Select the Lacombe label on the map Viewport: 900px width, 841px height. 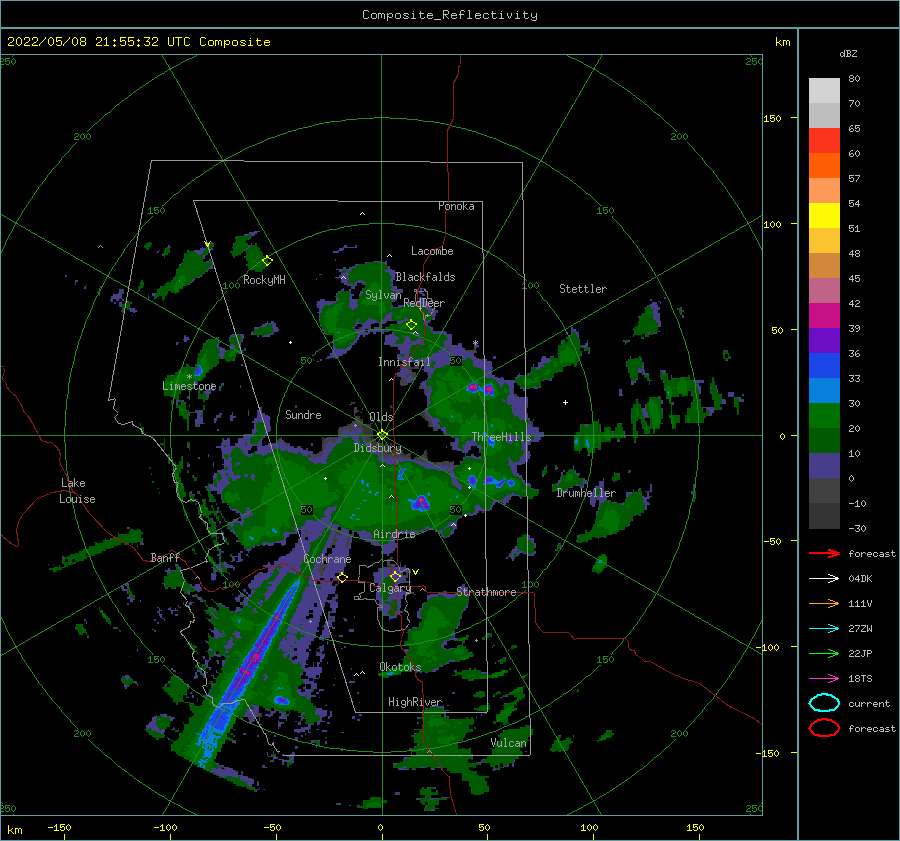pos(432,251)
